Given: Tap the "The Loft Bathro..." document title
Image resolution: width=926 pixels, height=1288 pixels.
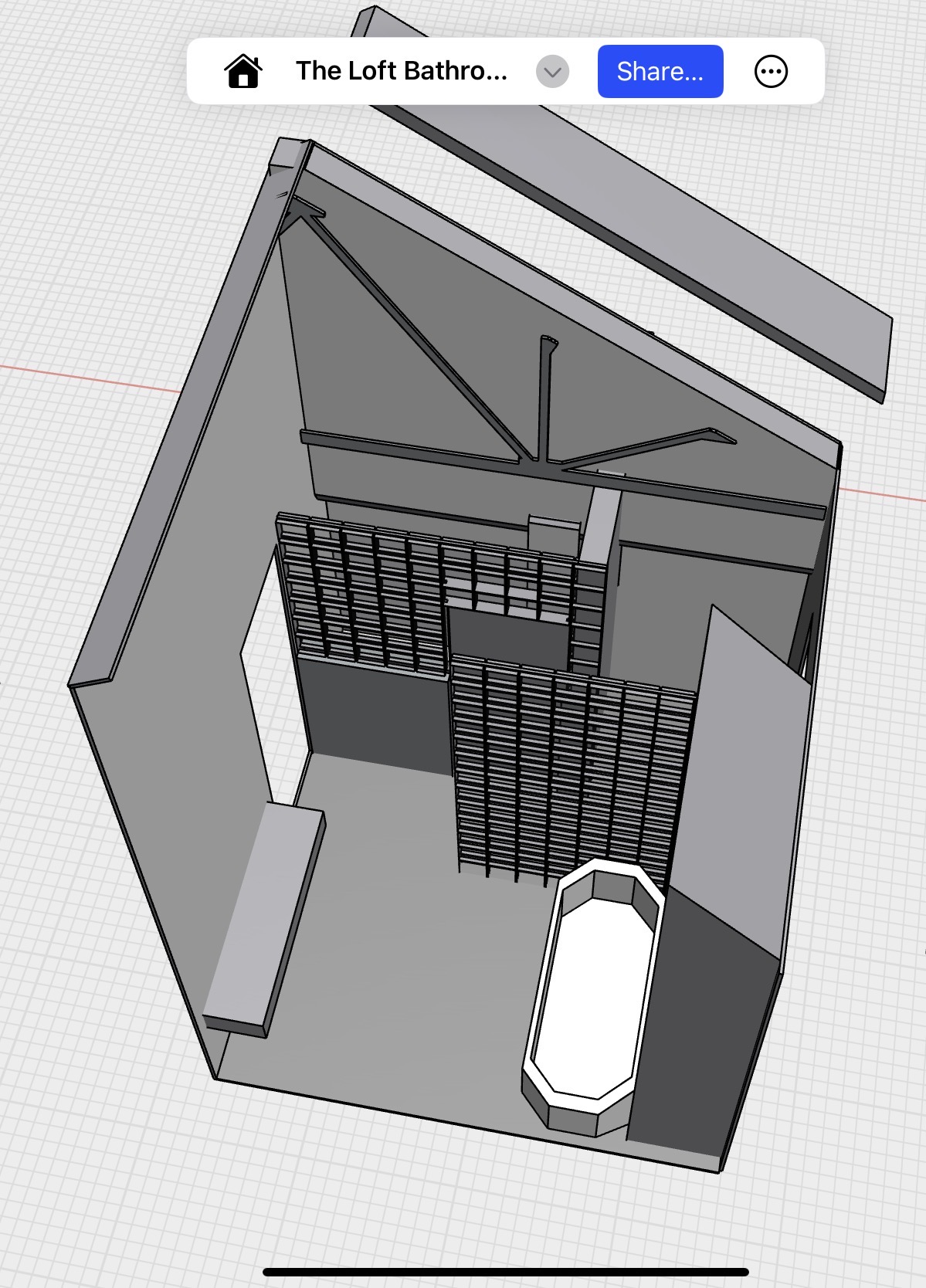Looking at the screenshot, I should pyautogui.click(x=401, y=71).
